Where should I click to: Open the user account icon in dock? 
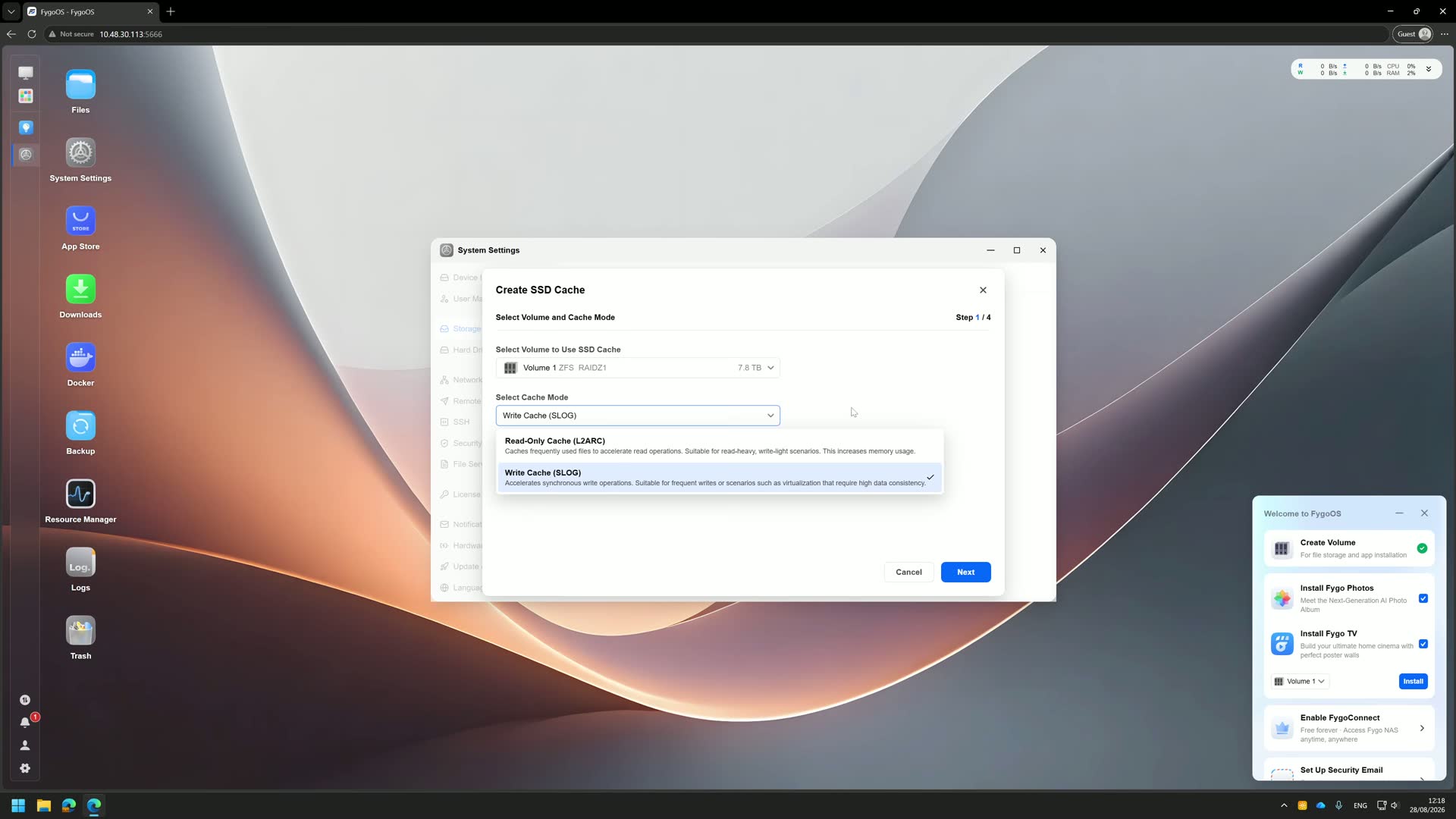coord(25,745)
